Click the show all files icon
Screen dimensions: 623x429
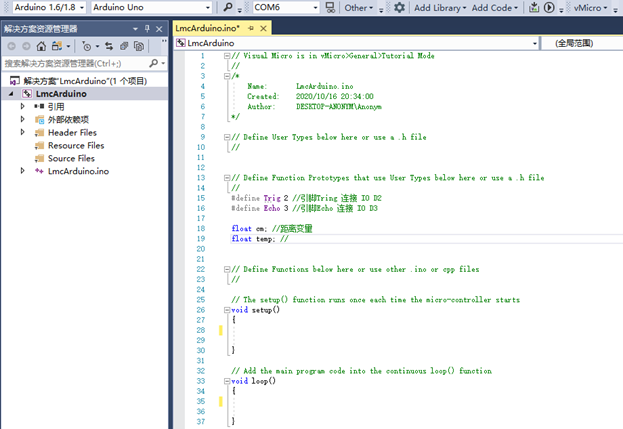click(139, 46)
